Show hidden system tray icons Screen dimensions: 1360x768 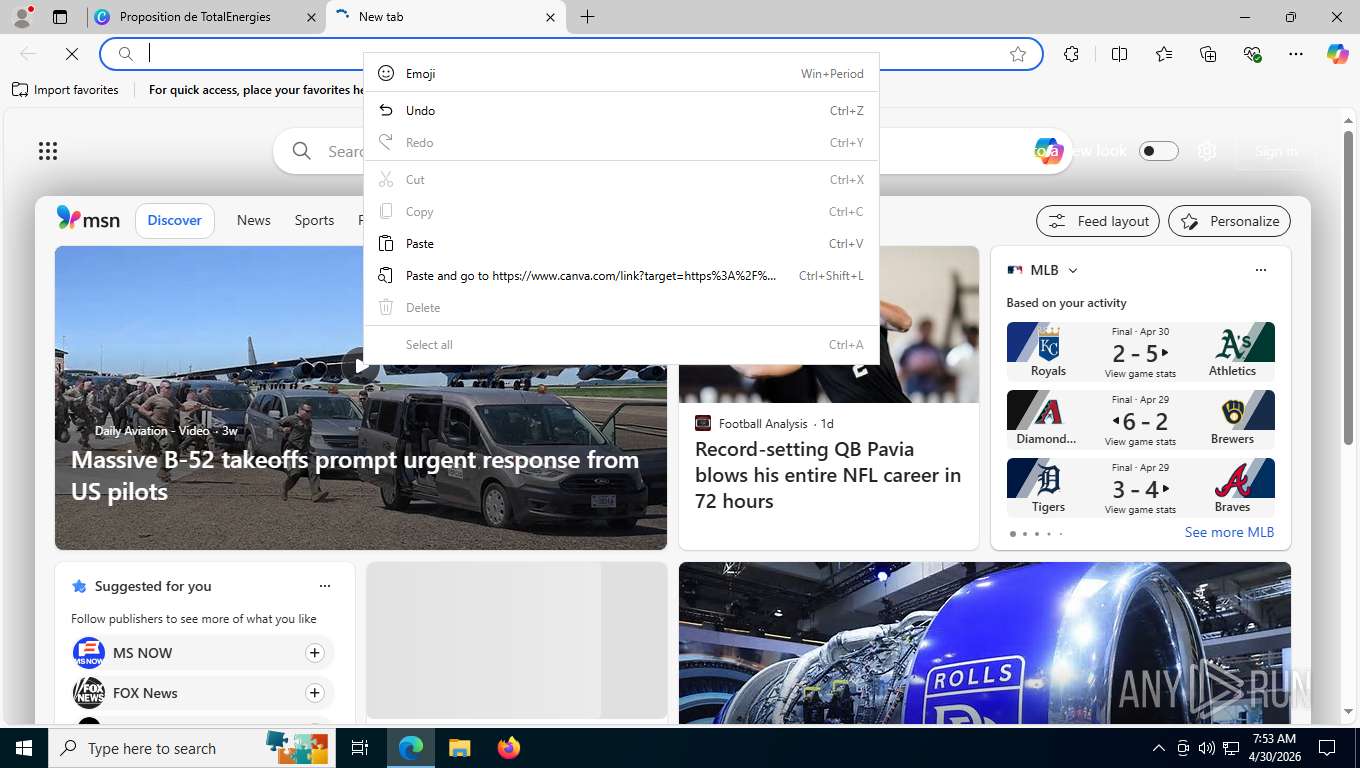coord(1159,748)
